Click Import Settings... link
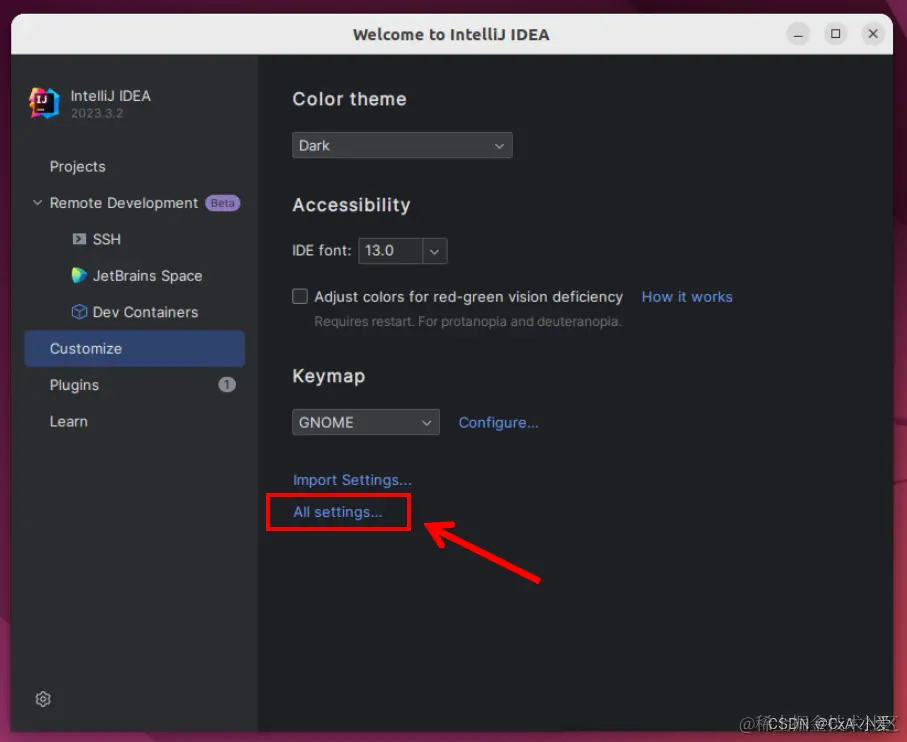The height and width of the screenshot is (742, 907). coord(352,480)
